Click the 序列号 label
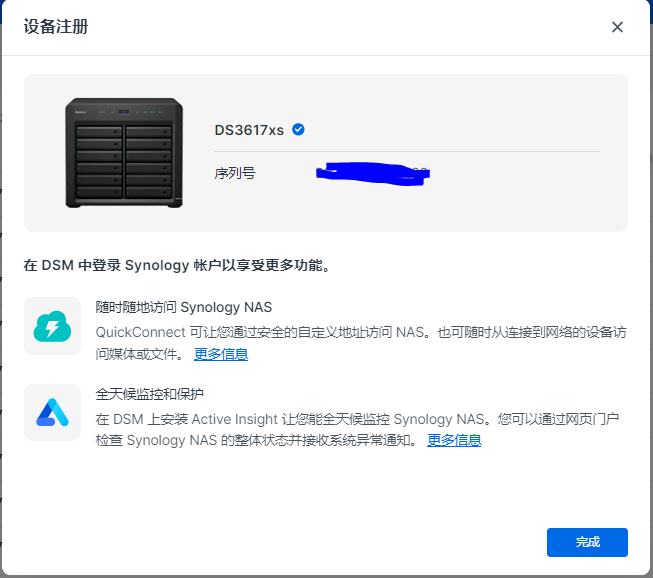This screenshot has height=578, width=653. (x=235, y=173)
